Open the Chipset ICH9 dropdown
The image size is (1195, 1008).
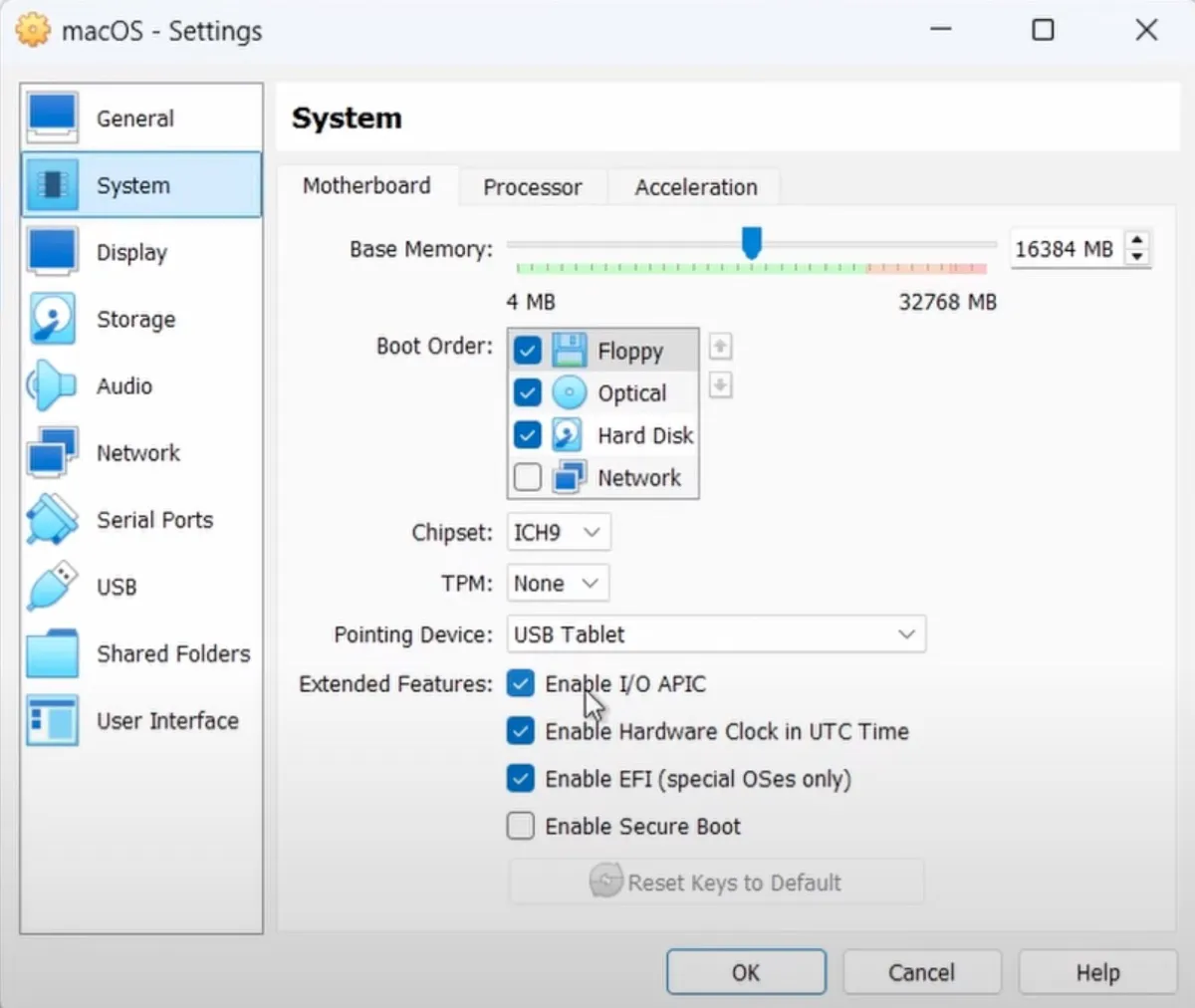coord(559,532)
